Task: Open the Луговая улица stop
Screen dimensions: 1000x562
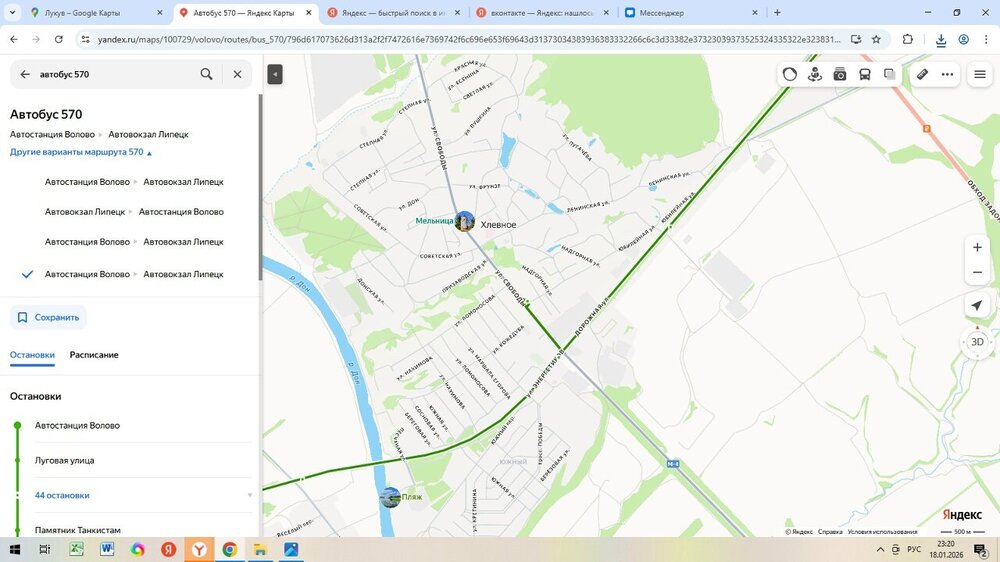Action: (64, 460)
